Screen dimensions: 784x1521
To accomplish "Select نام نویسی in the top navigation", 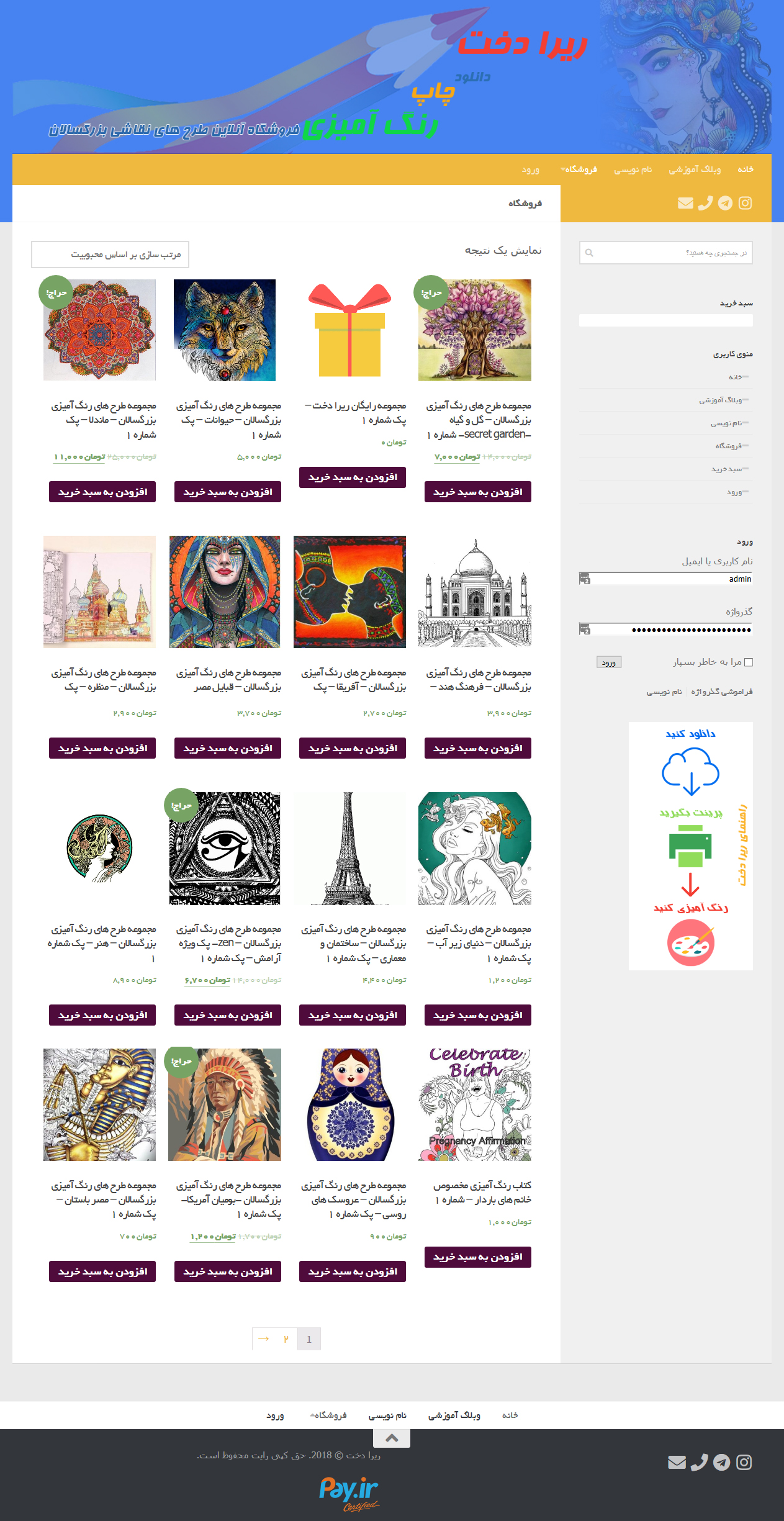I will click(x=633, y=169).
